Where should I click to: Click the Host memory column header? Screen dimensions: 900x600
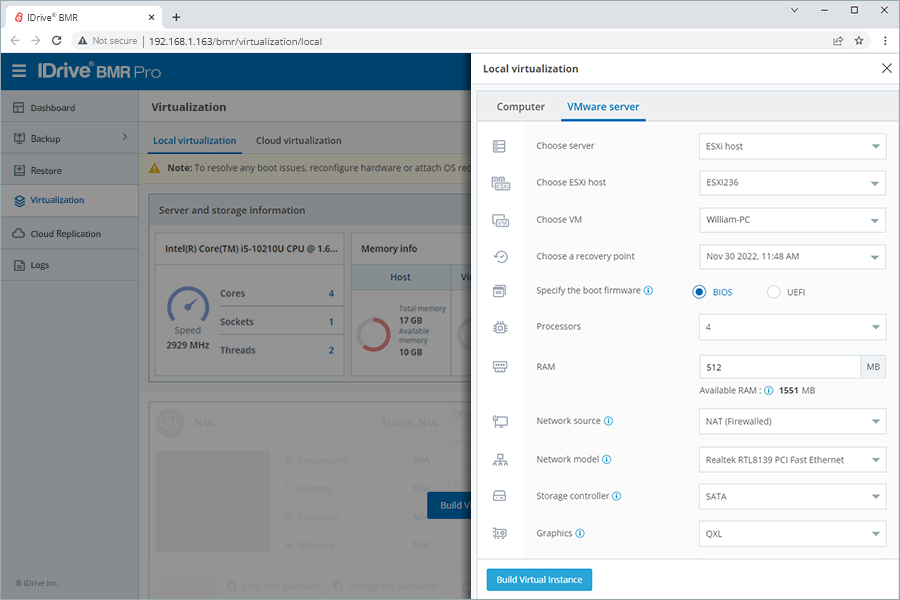(x=401, y=277)
